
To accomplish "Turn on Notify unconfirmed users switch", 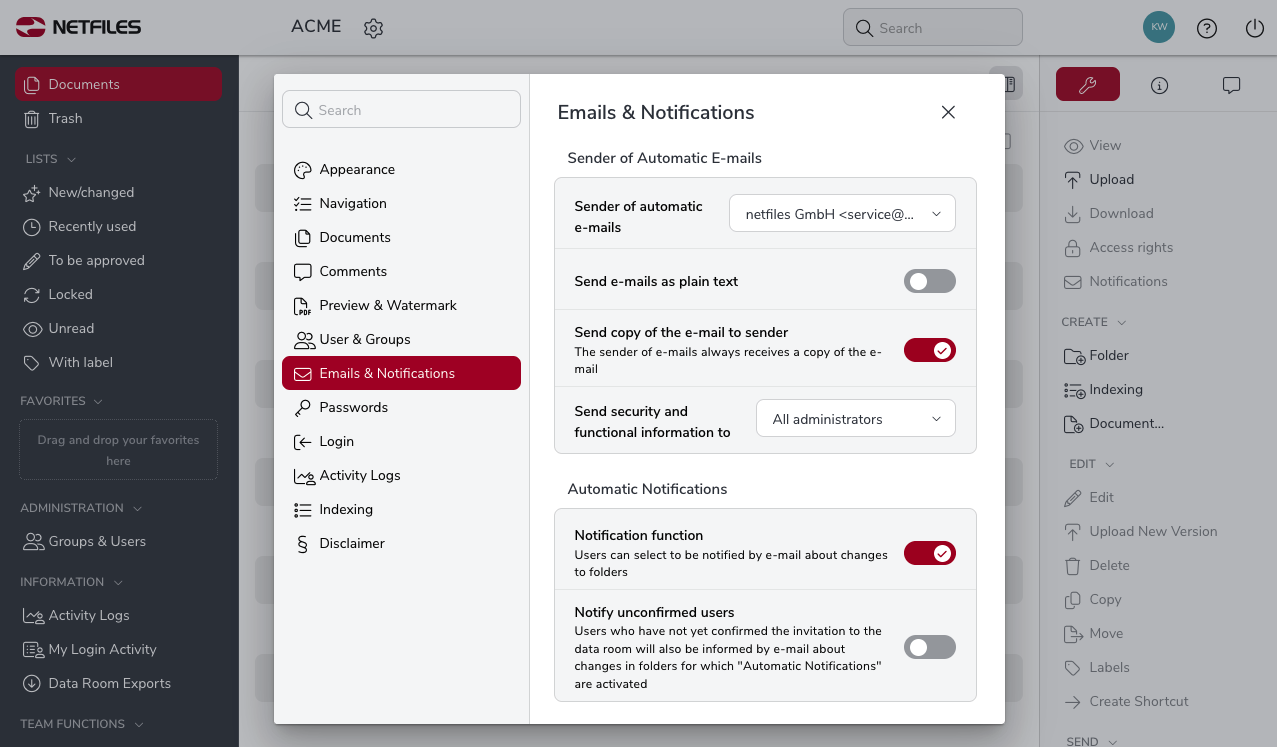I will [x=930, y=647].
